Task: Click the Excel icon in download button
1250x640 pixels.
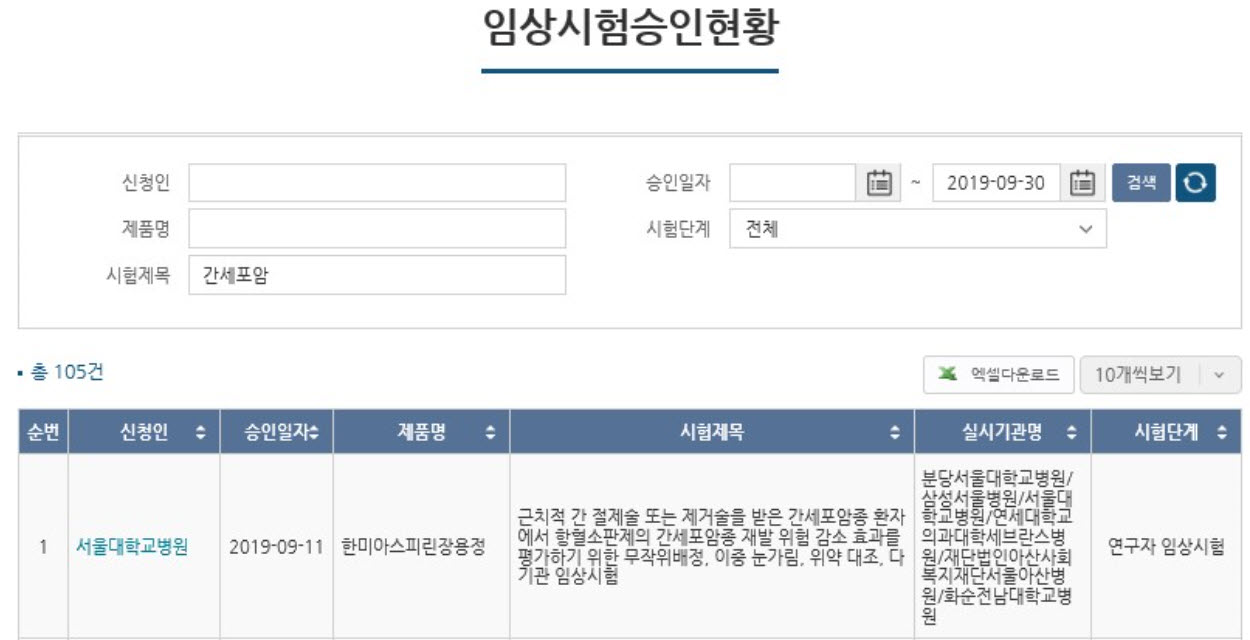Action: [947, 375]
